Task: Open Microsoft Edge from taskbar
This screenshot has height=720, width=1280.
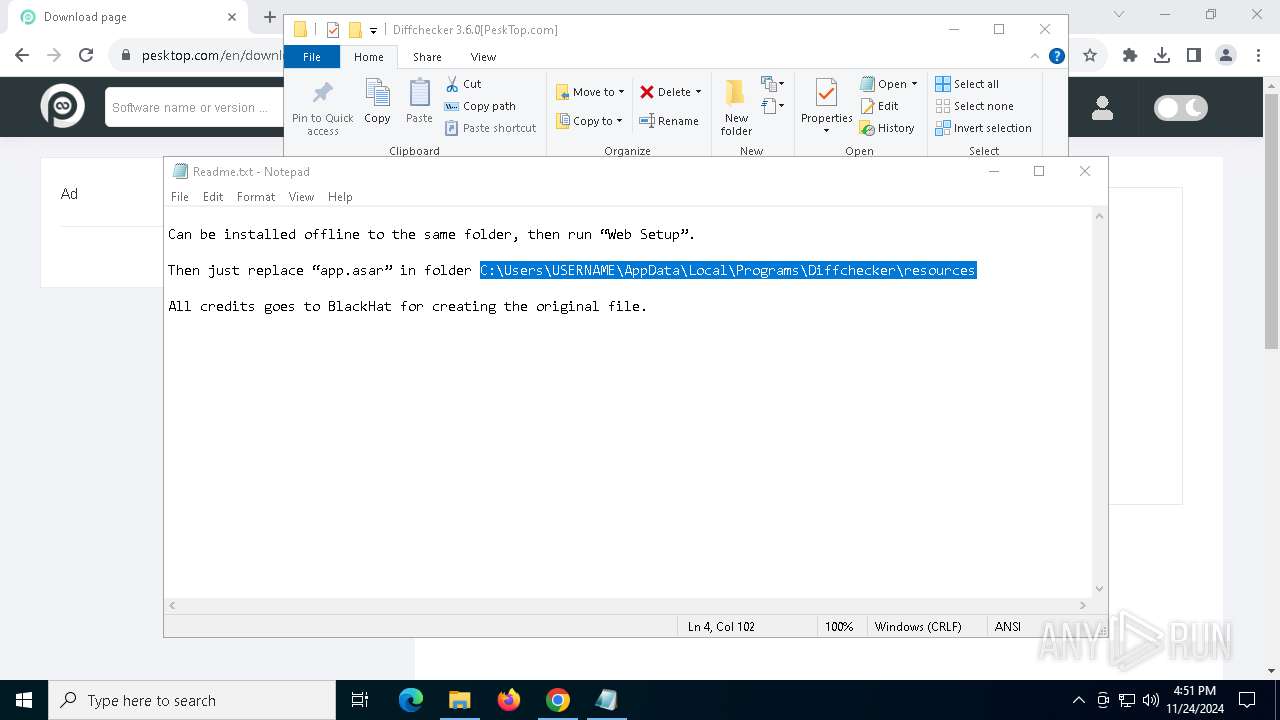Action: click(411, 700)
